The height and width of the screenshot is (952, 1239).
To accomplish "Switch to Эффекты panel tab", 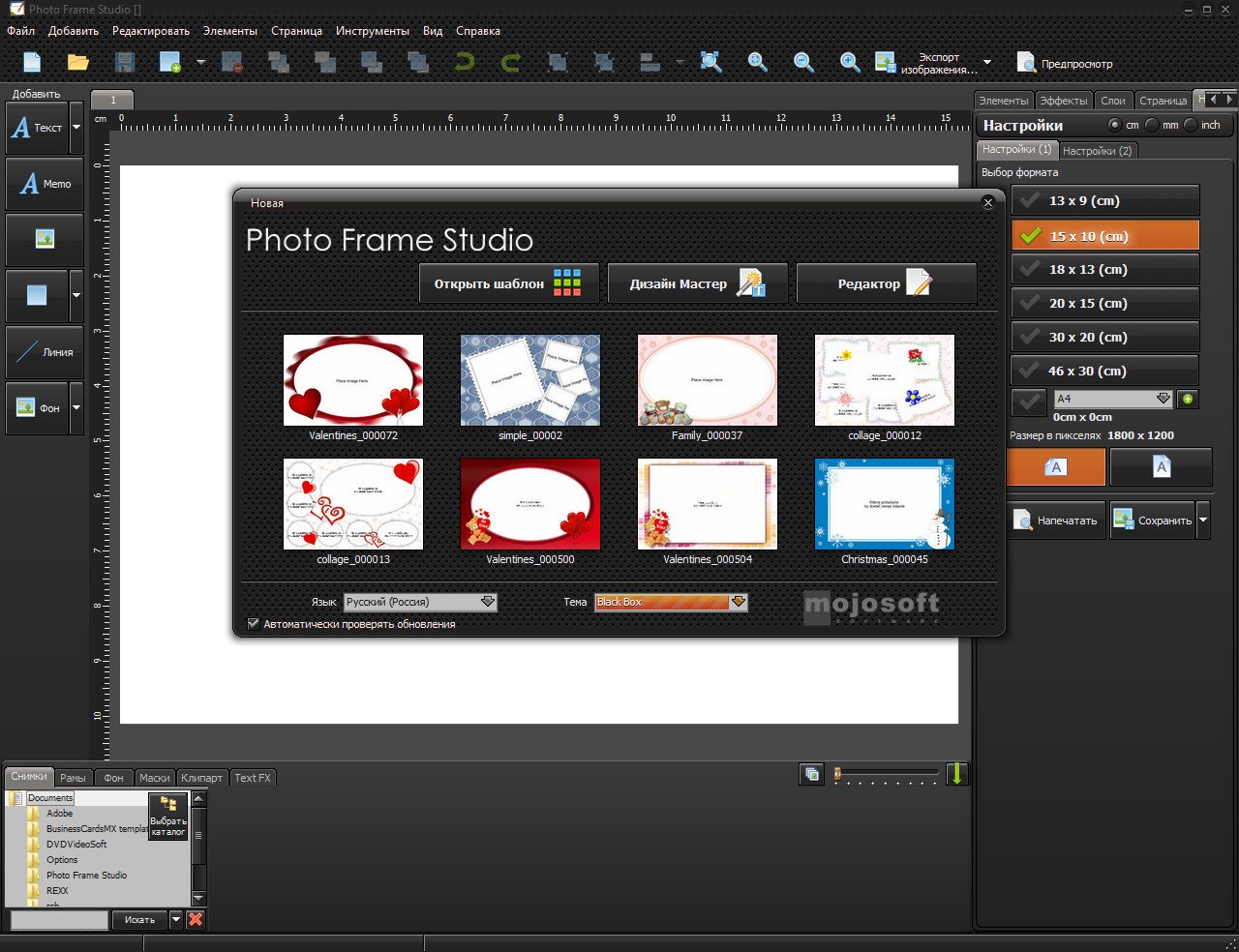I will pos(1064,101).
